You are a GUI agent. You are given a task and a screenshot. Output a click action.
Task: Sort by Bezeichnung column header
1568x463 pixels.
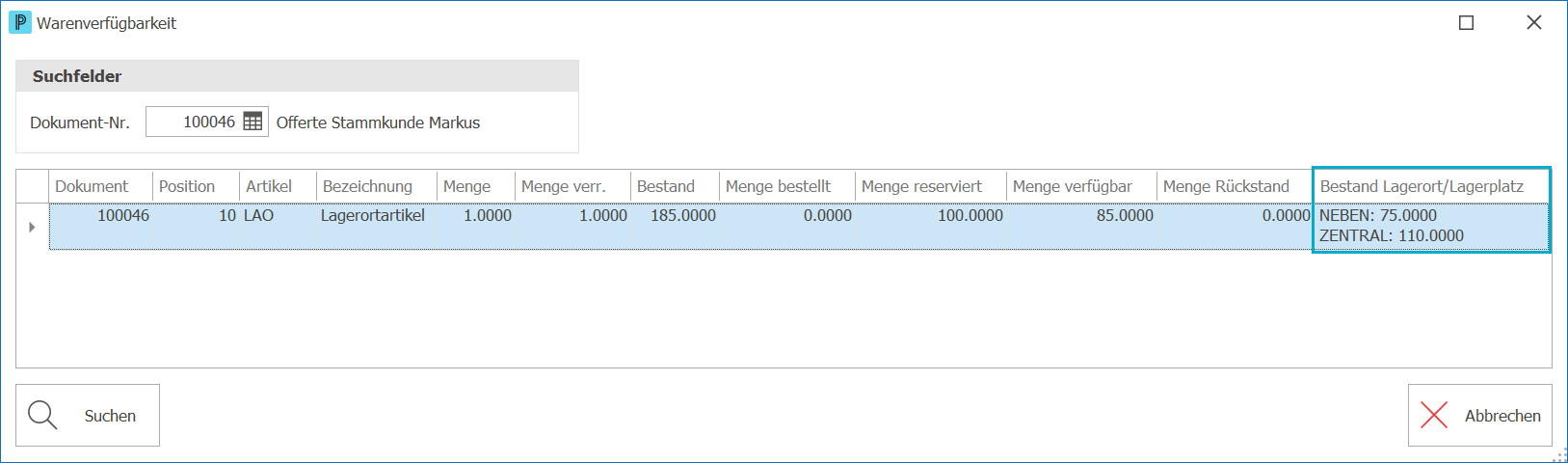[x=377, y=186]
